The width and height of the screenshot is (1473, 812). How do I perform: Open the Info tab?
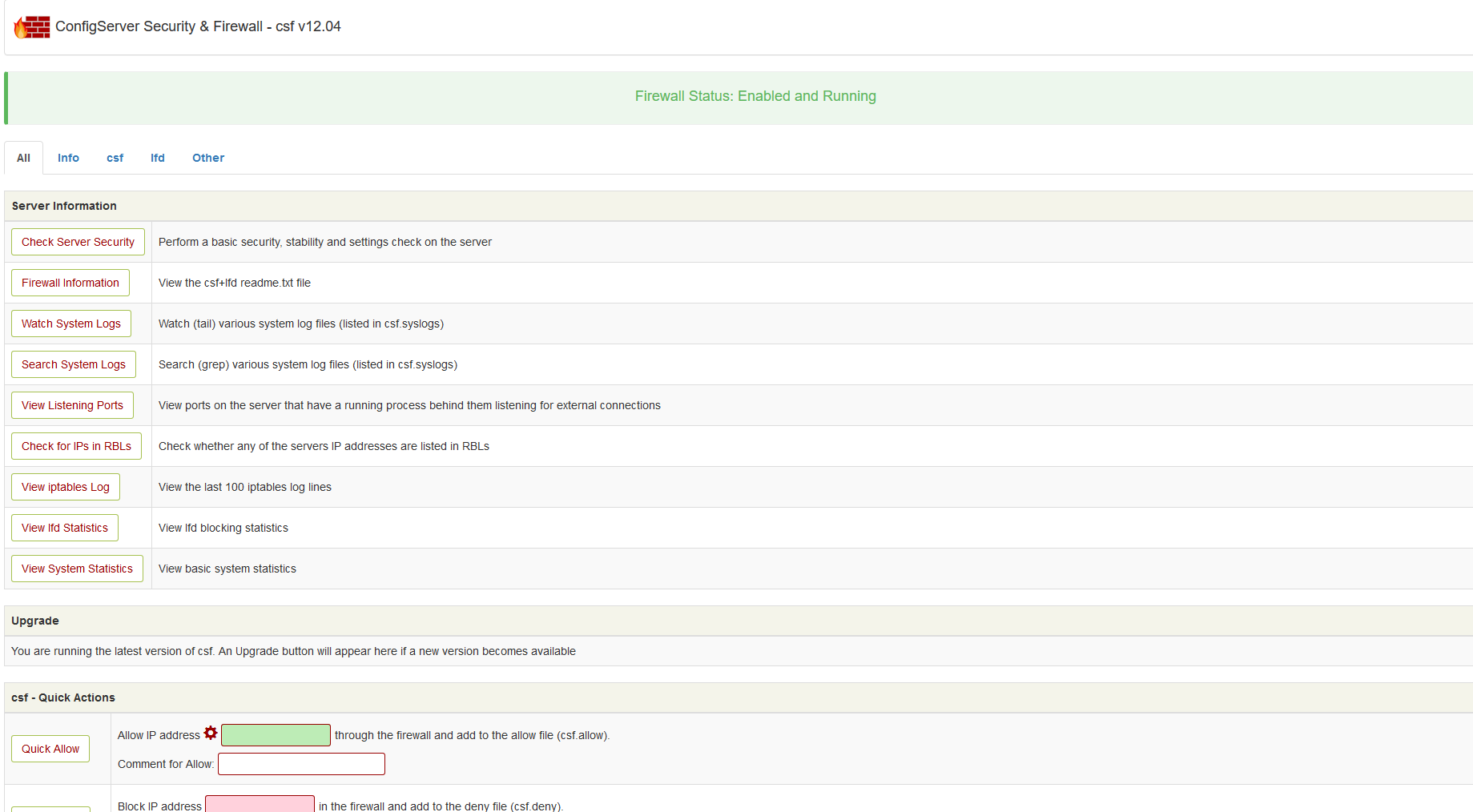tap(68, 158)
